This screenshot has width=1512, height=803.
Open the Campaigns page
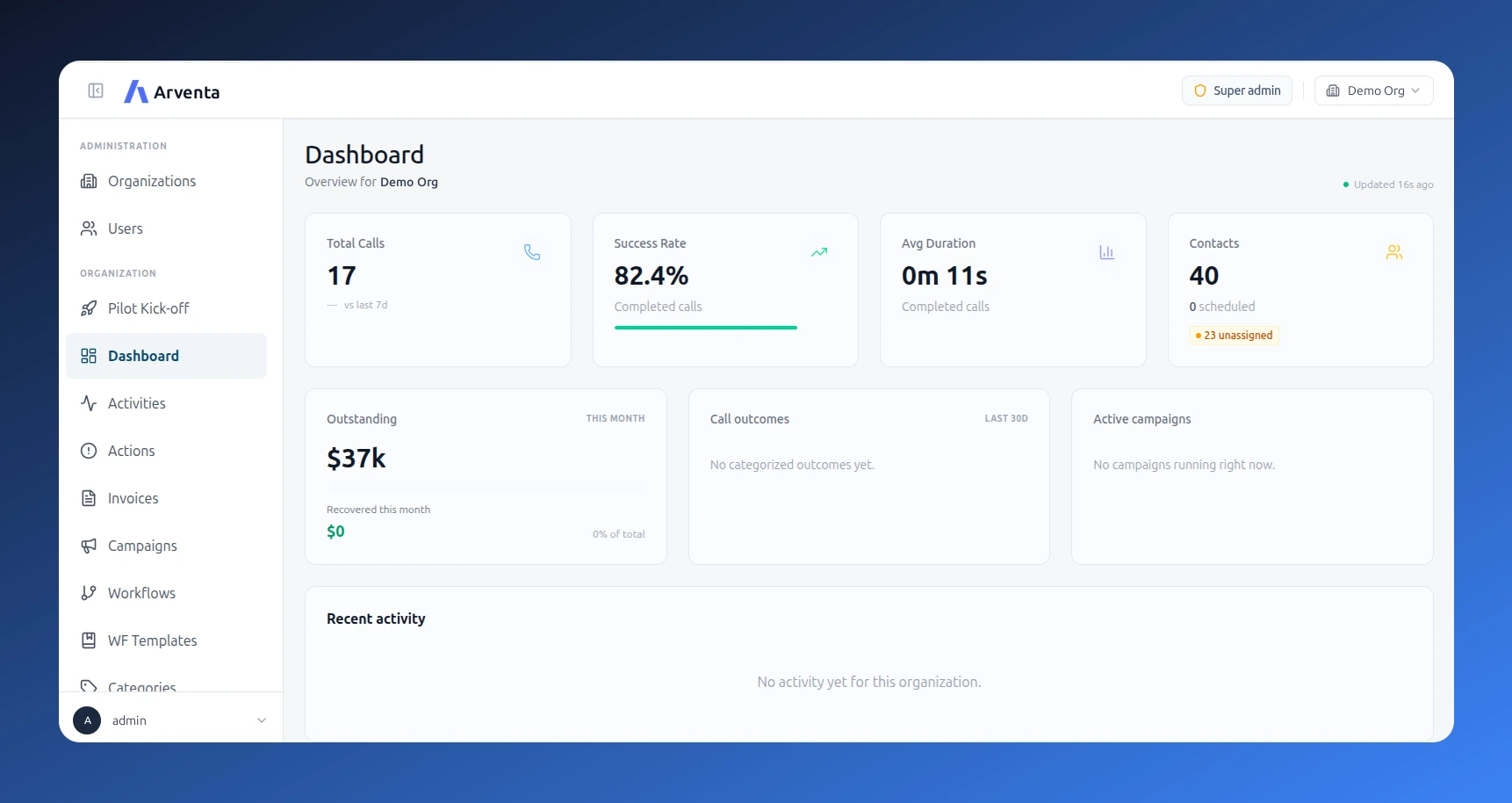click(167, 546)
